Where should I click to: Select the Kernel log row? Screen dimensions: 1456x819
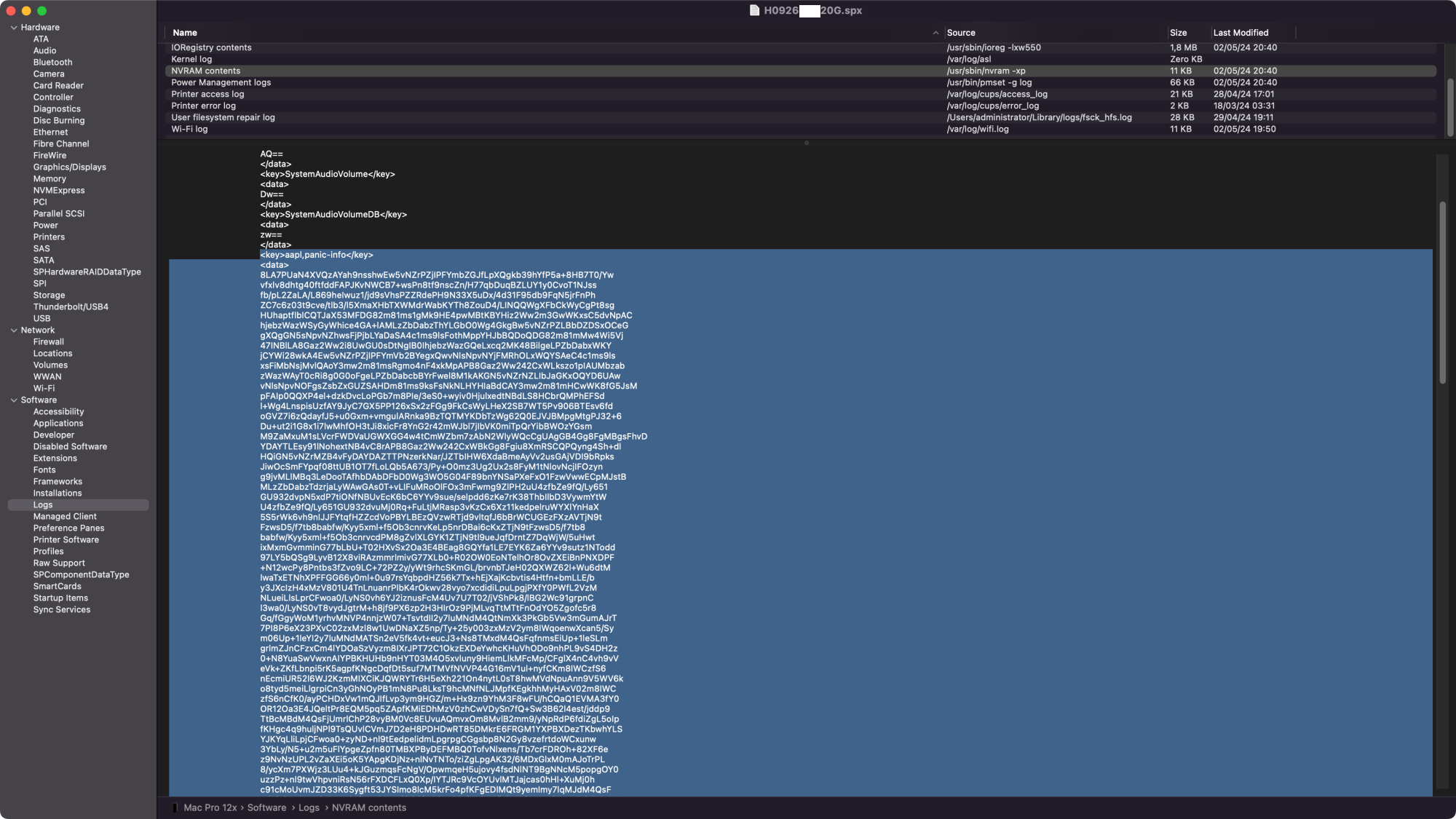pos(191,60)
